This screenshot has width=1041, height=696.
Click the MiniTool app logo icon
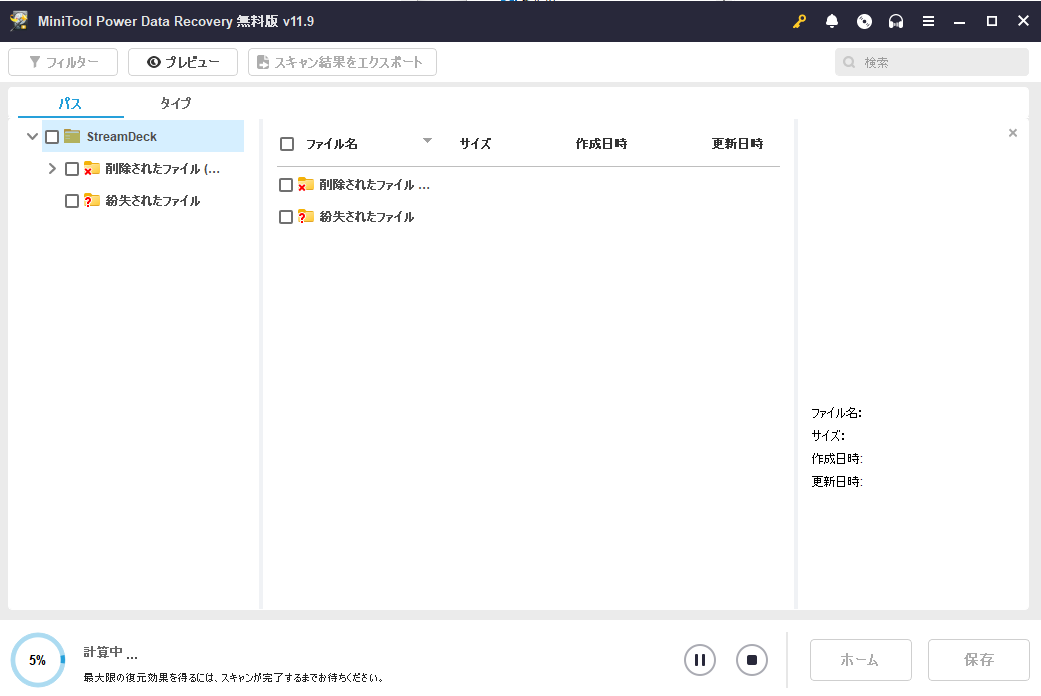(x=19, y=21)
